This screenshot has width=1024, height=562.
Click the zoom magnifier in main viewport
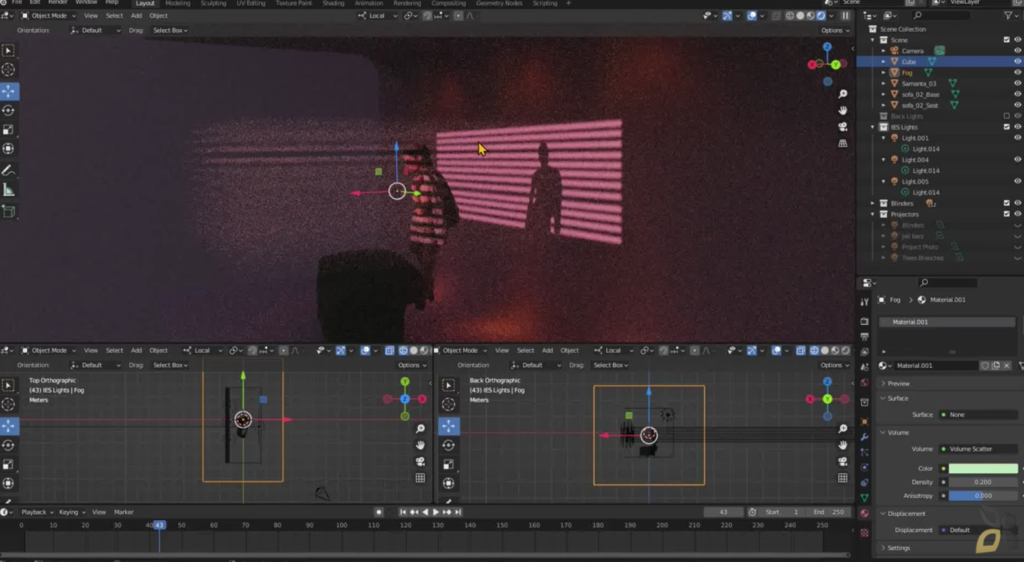tap(842, 95)
